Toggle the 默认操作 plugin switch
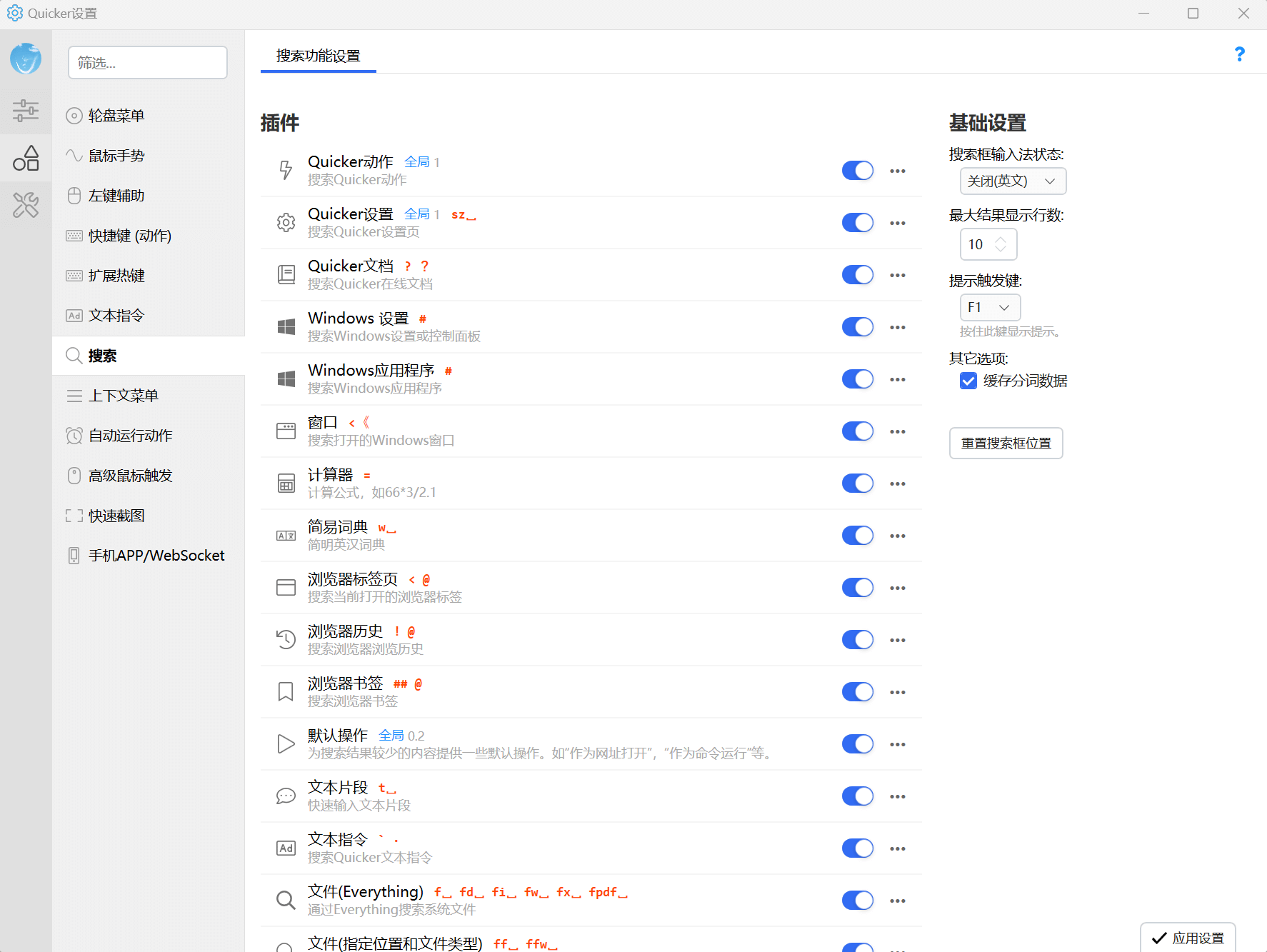Screen dimensions: 1267x952 click(858, 744)
